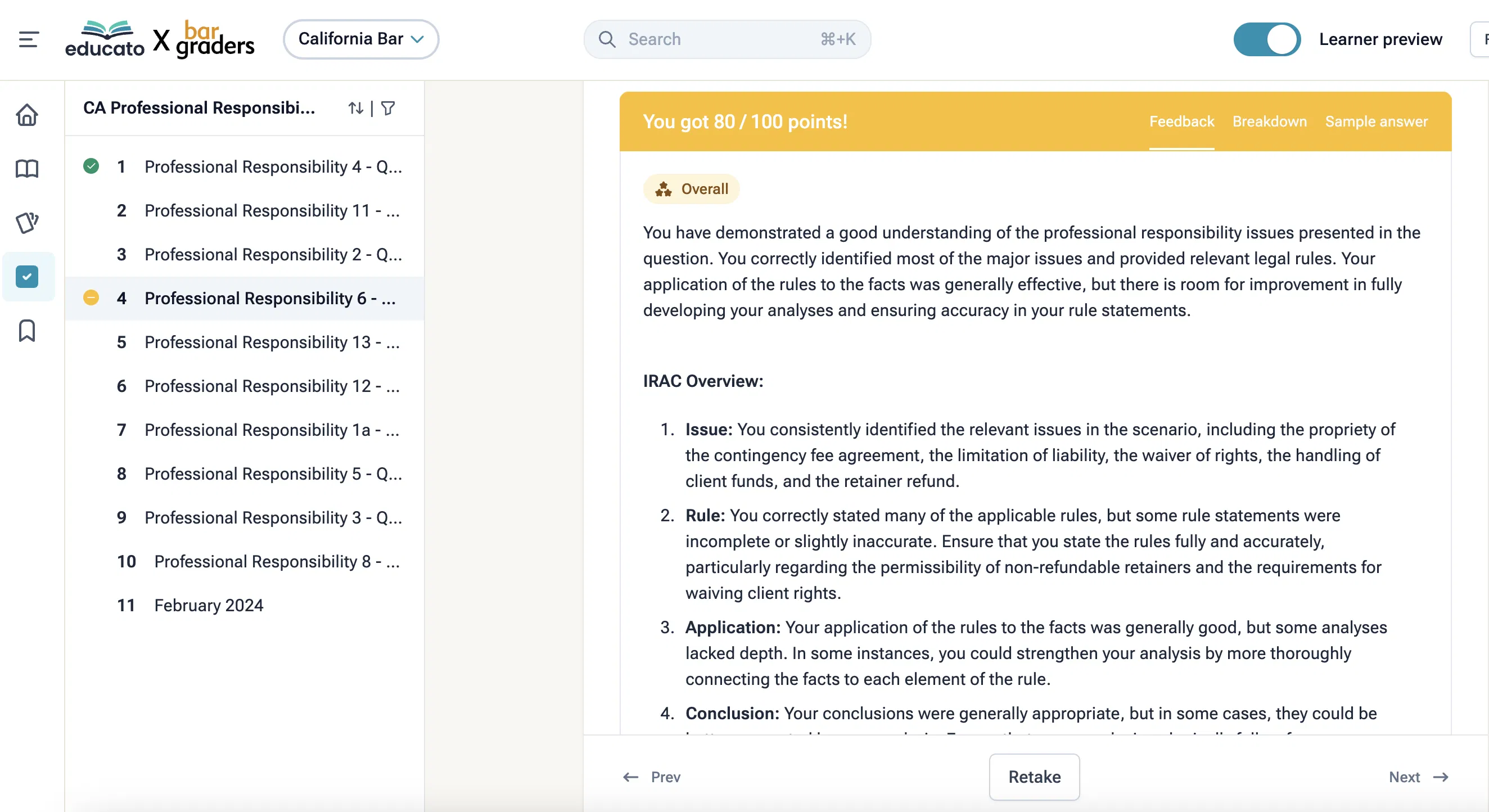This screenshot has width=1489, height=812.
Task: Switch to the Breakdown tab
Action: pyautogui.click(x=1269, y=121)
